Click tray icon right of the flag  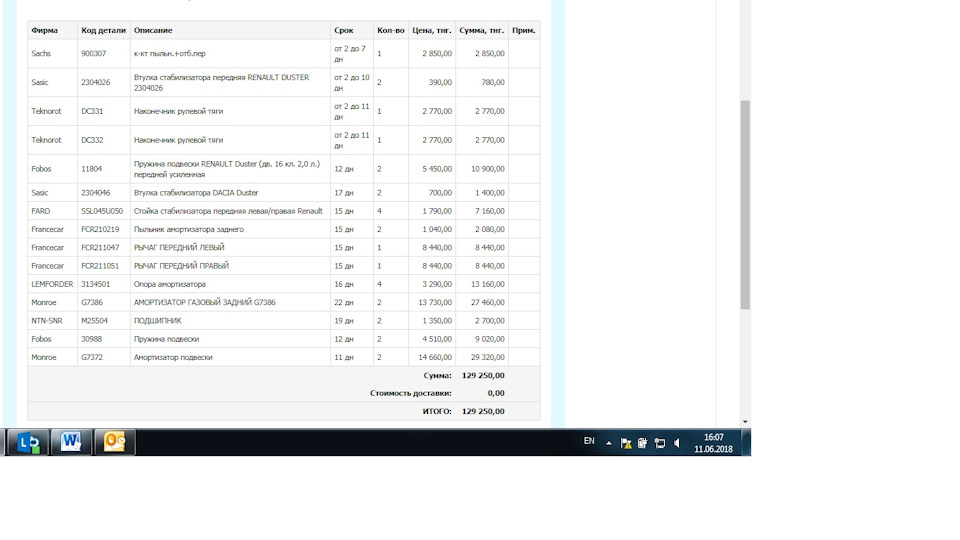(x=643, y=443)
